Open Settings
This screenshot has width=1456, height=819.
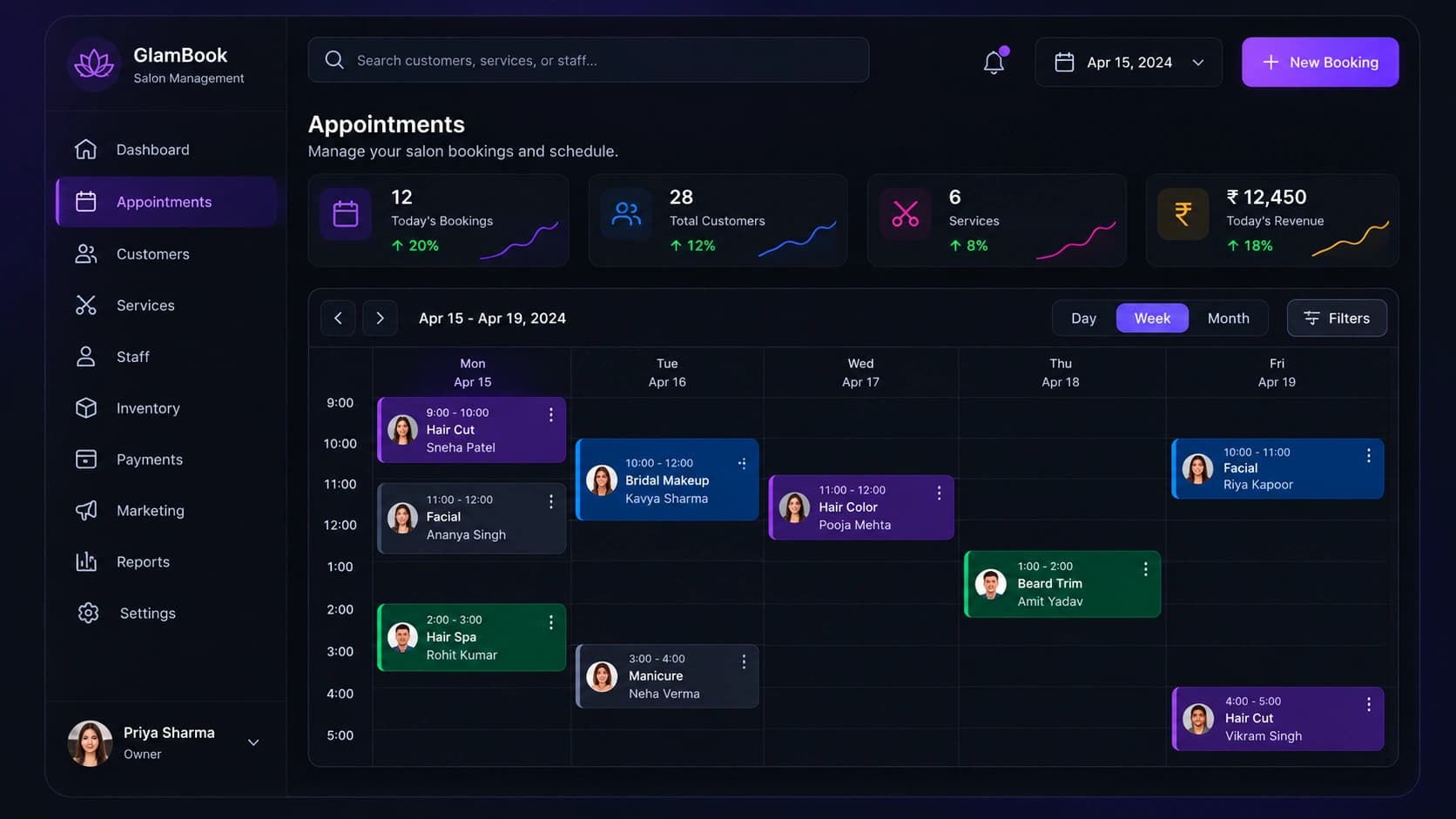click(x=166, y=614)
